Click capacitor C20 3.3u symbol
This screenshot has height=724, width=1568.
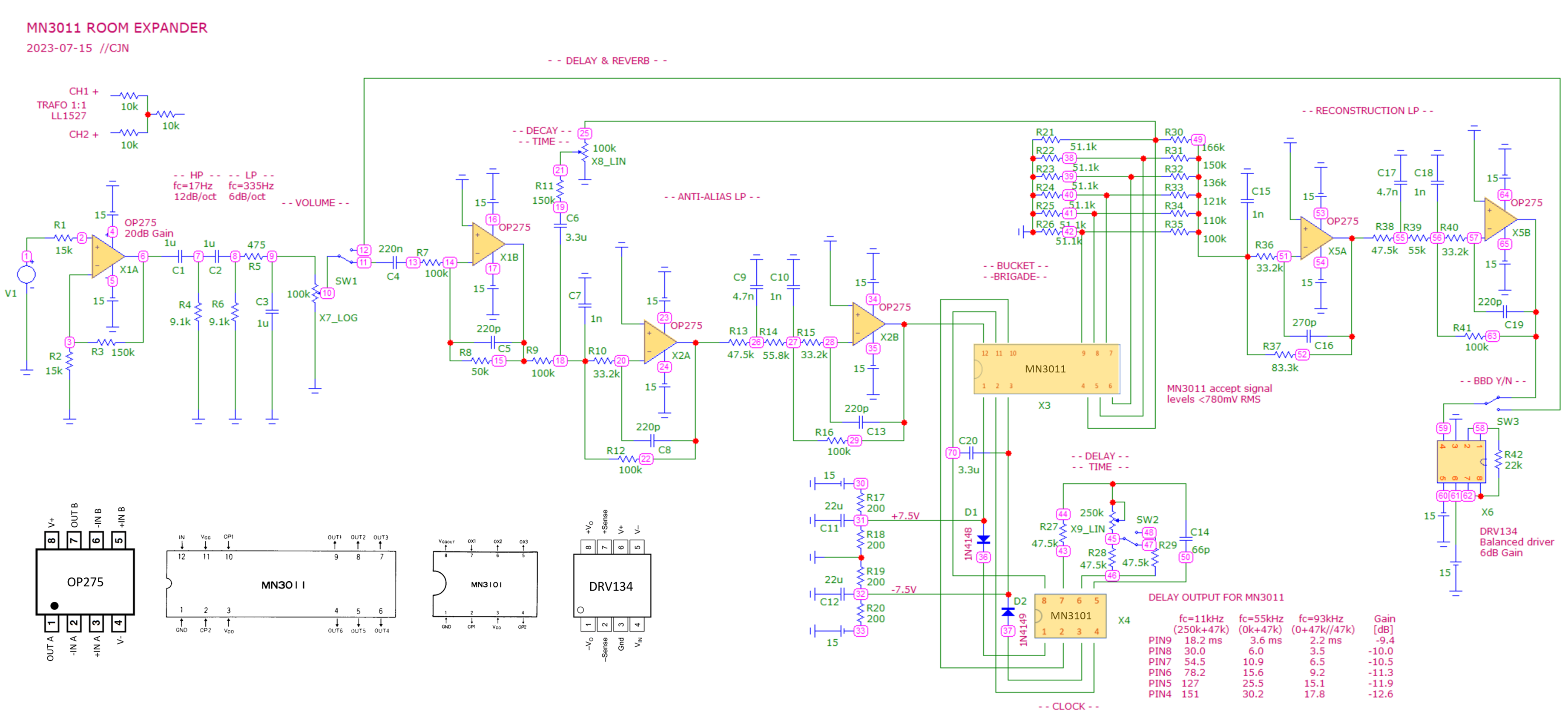click(971, 453)
